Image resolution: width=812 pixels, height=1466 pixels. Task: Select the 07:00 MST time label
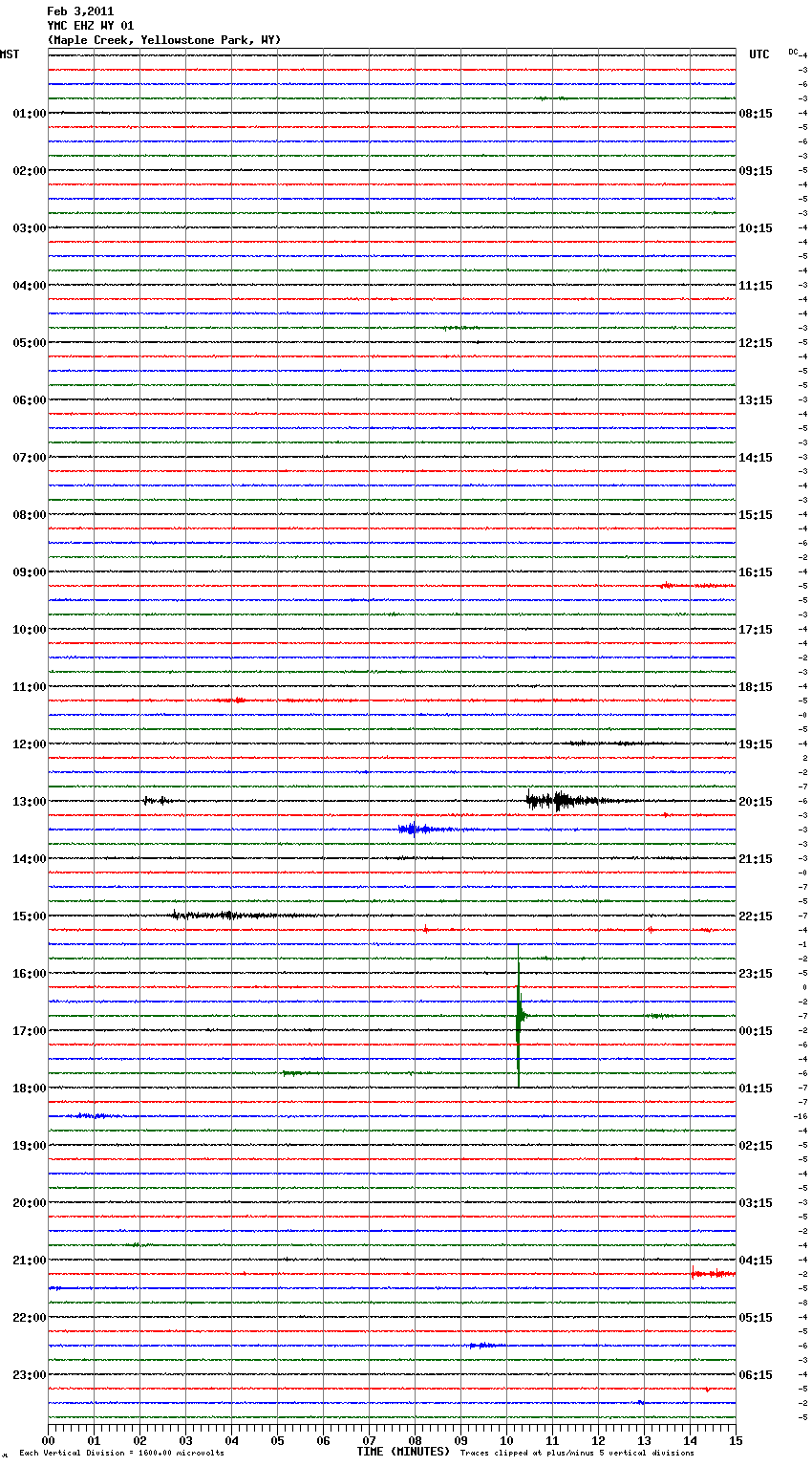[30, 458]
